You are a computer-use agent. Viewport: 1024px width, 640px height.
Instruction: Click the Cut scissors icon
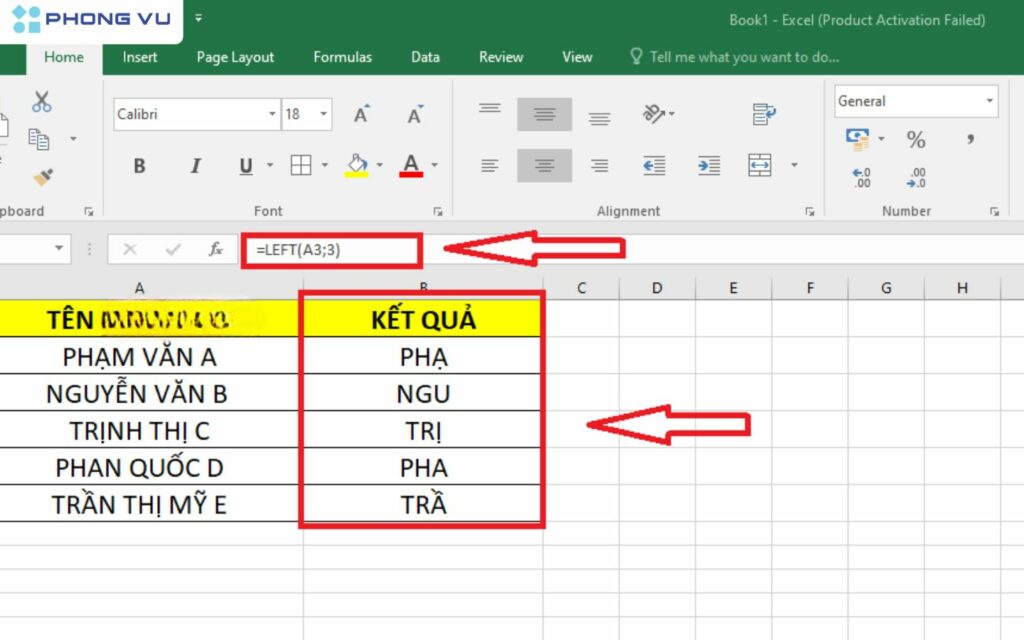pos(41,102)
